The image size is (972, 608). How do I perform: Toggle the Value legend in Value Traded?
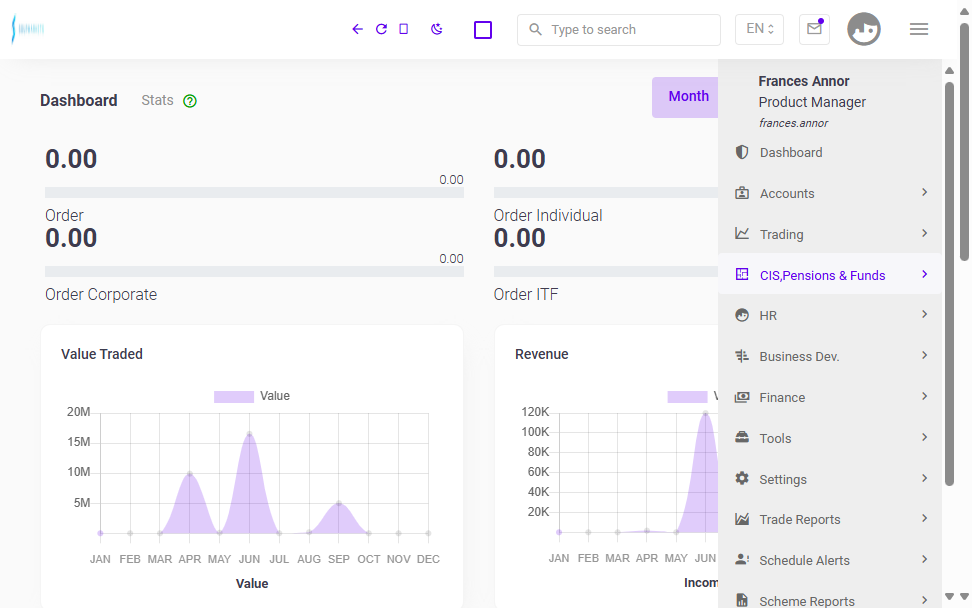click(252, 396)
